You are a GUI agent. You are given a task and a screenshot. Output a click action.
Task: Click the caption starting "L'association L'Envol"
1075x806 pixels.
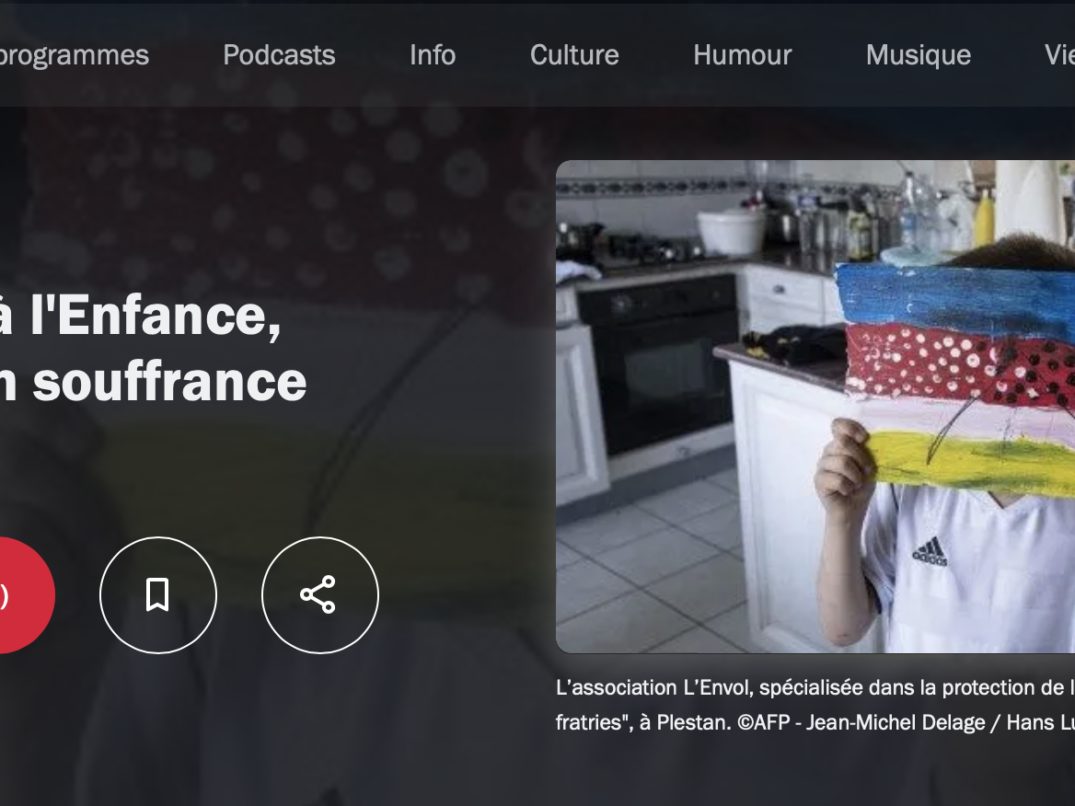coord(815,705)
